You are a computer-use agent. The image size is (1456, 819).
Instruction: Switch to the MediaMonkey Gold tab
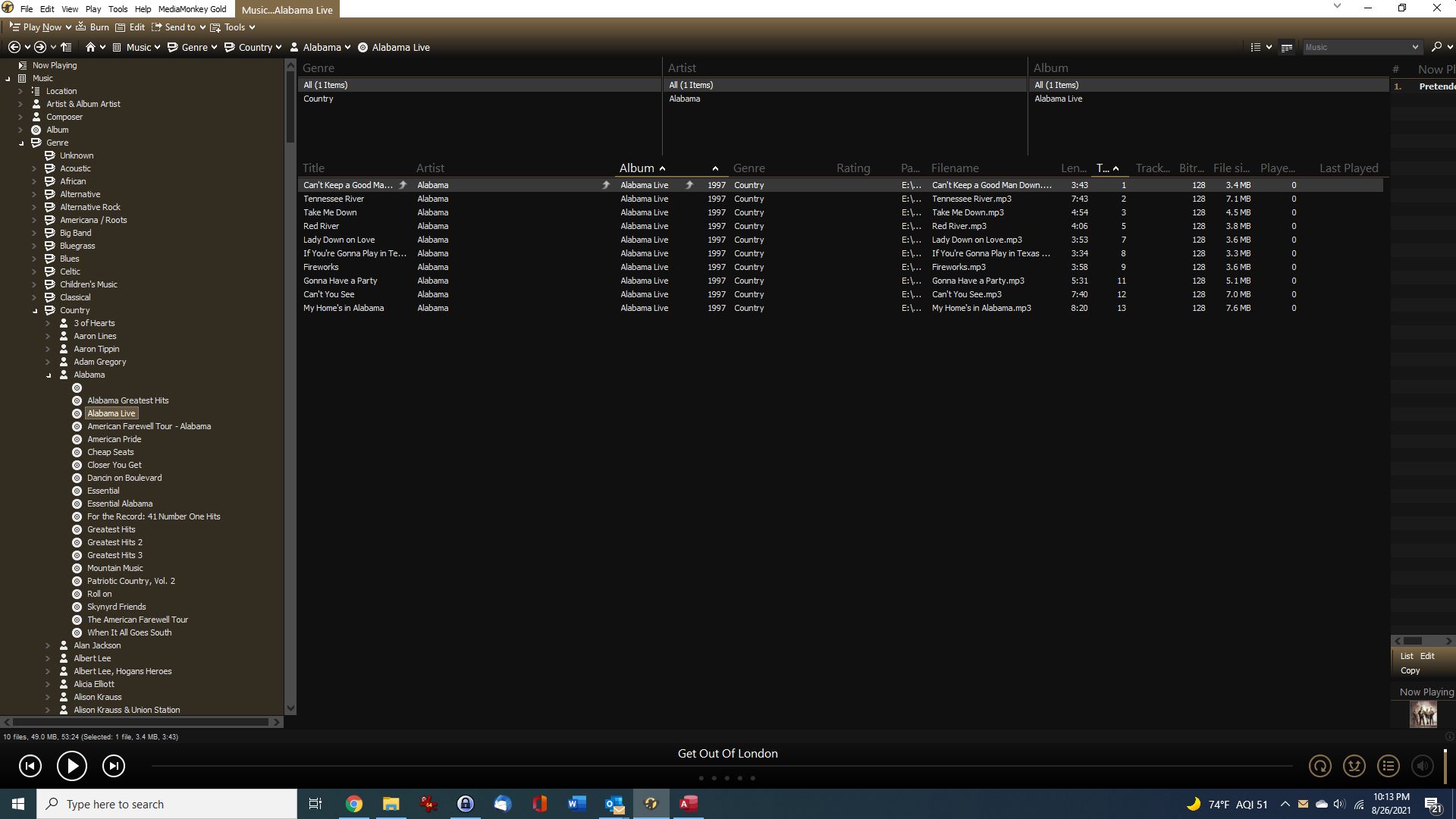193,9
